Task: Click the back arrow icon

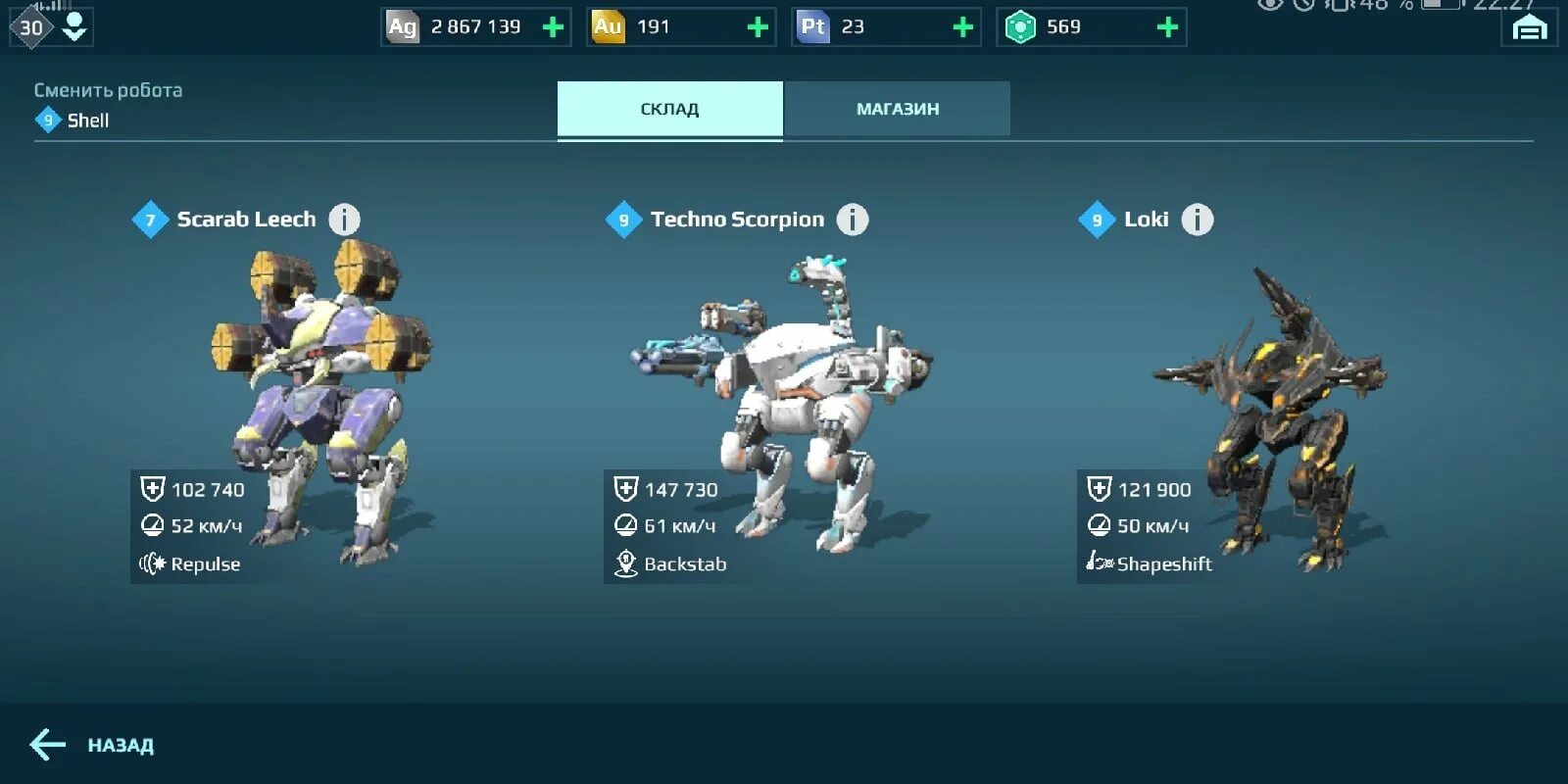Action: point(47,745)
